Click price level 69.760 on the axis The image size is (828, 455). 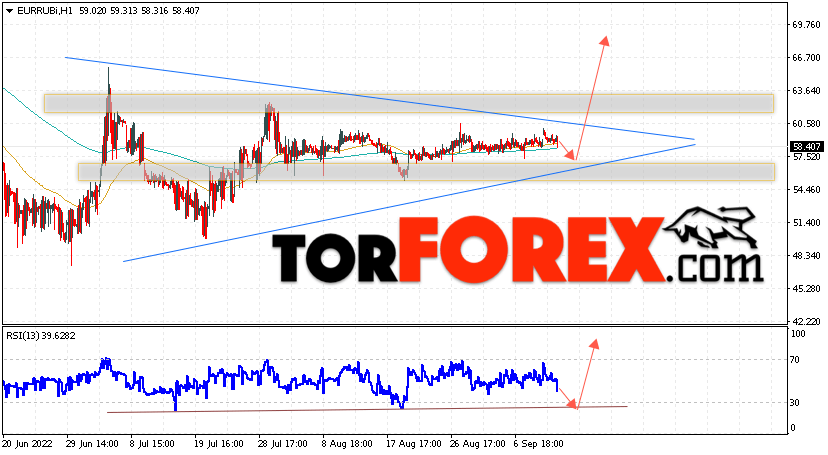coord(806,25)
